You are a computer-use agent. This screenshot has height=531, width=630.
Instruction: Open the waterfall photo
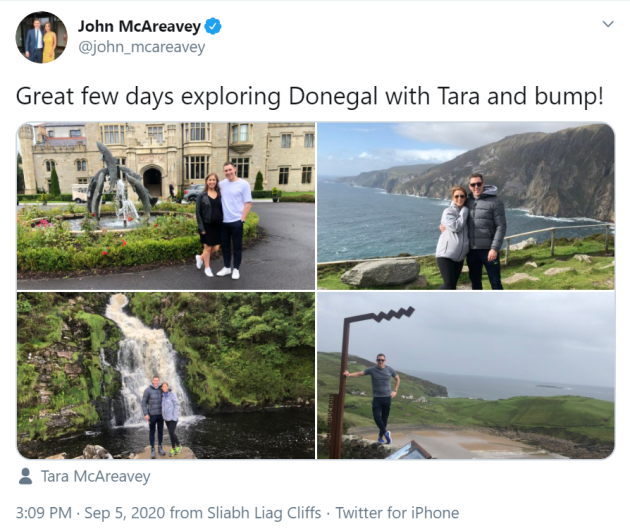(x=166, y=376)
